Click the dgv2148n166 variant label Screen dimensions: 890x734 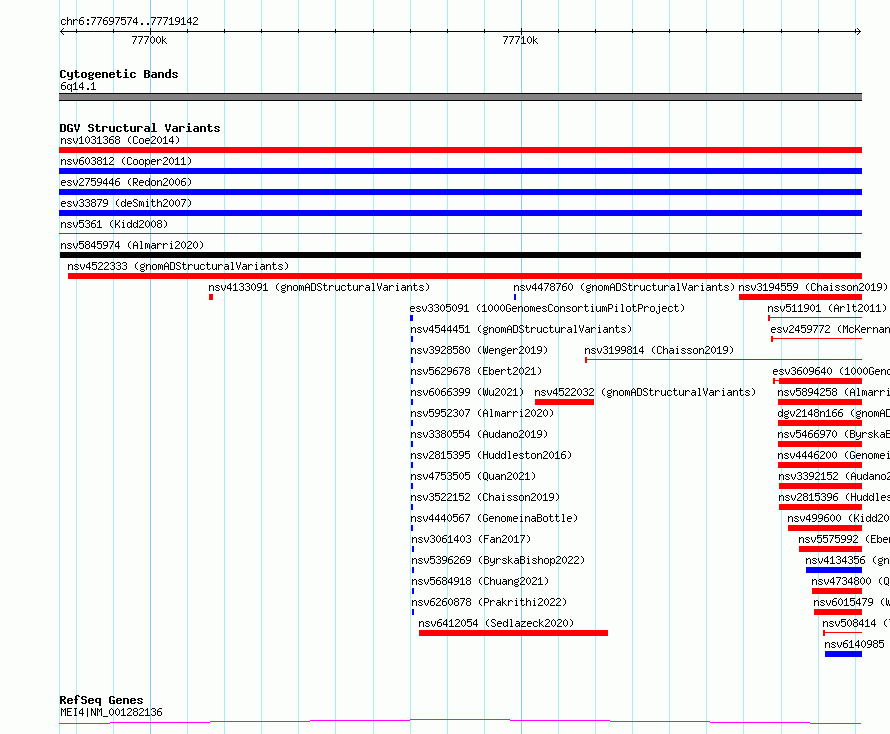click(833, 413)
